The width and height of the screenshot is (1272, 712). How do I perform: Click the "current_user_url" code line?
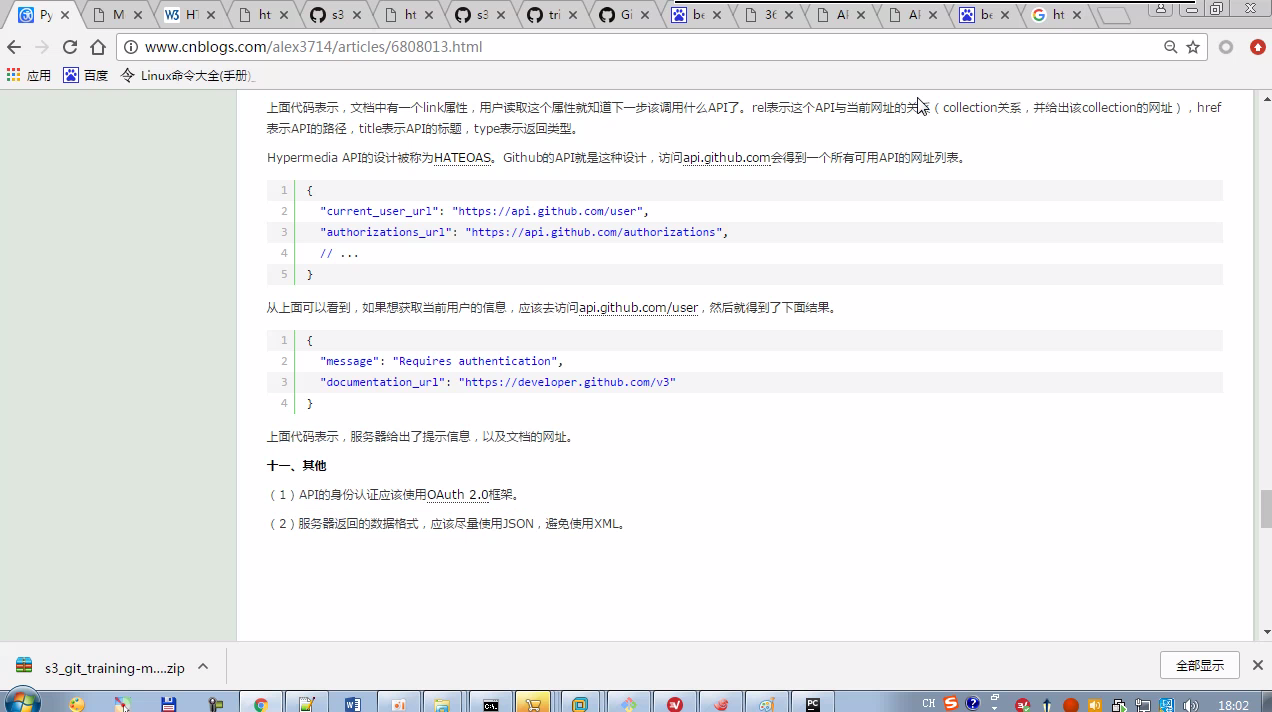pyautogui.click(x=485, y=211)
